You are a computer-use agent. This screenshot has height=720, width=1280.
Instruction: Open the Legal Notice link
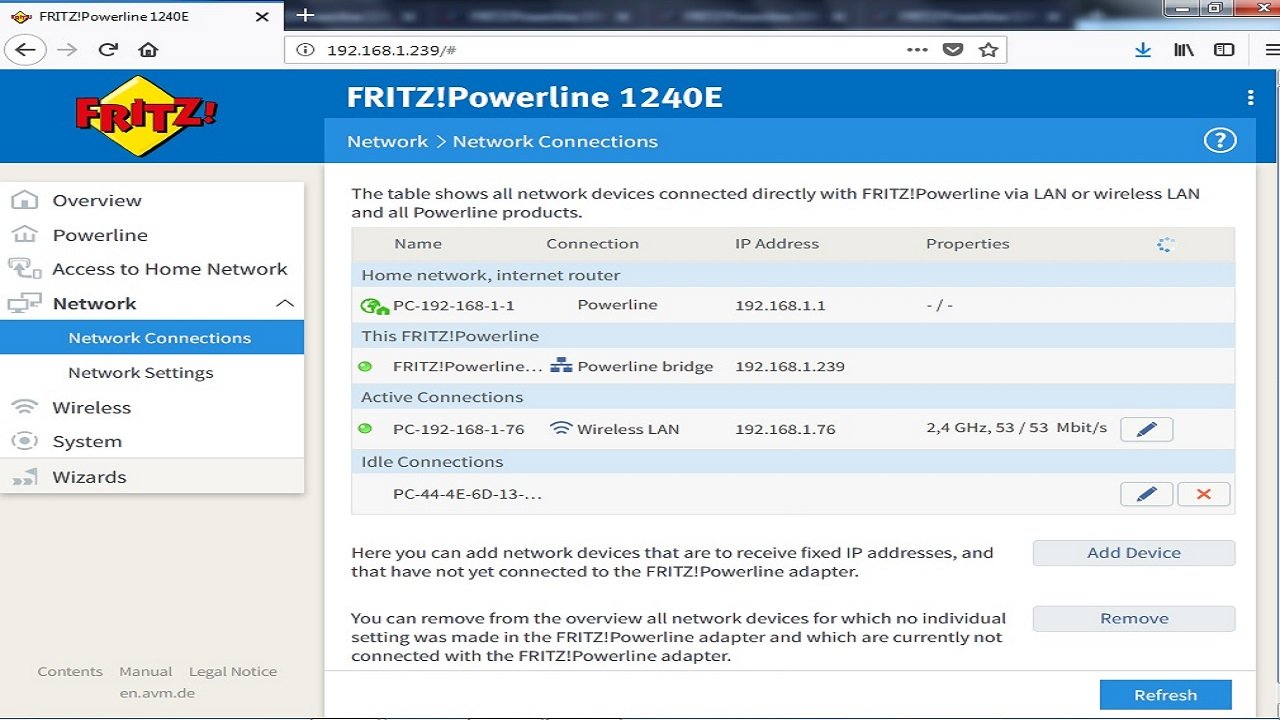[x=233, y=671]
